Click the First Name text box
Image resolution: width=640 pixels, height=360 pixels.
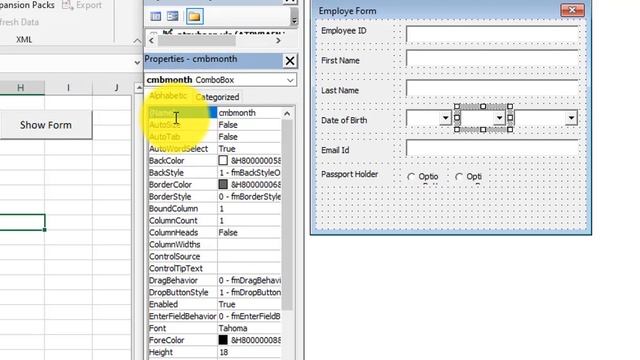pos(492,58)
